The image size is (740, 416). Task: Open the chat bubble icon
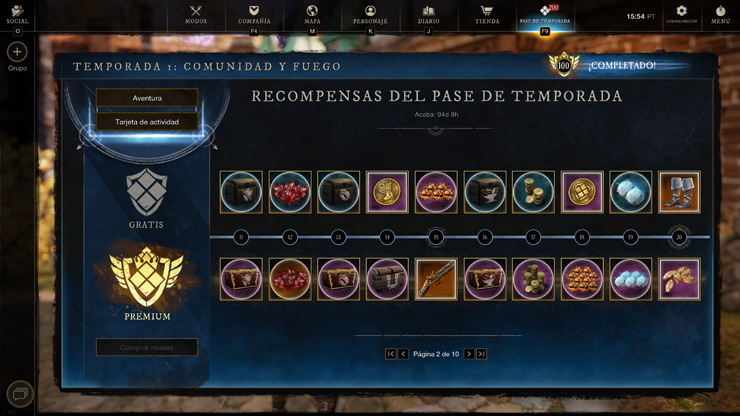click(20, 393)
